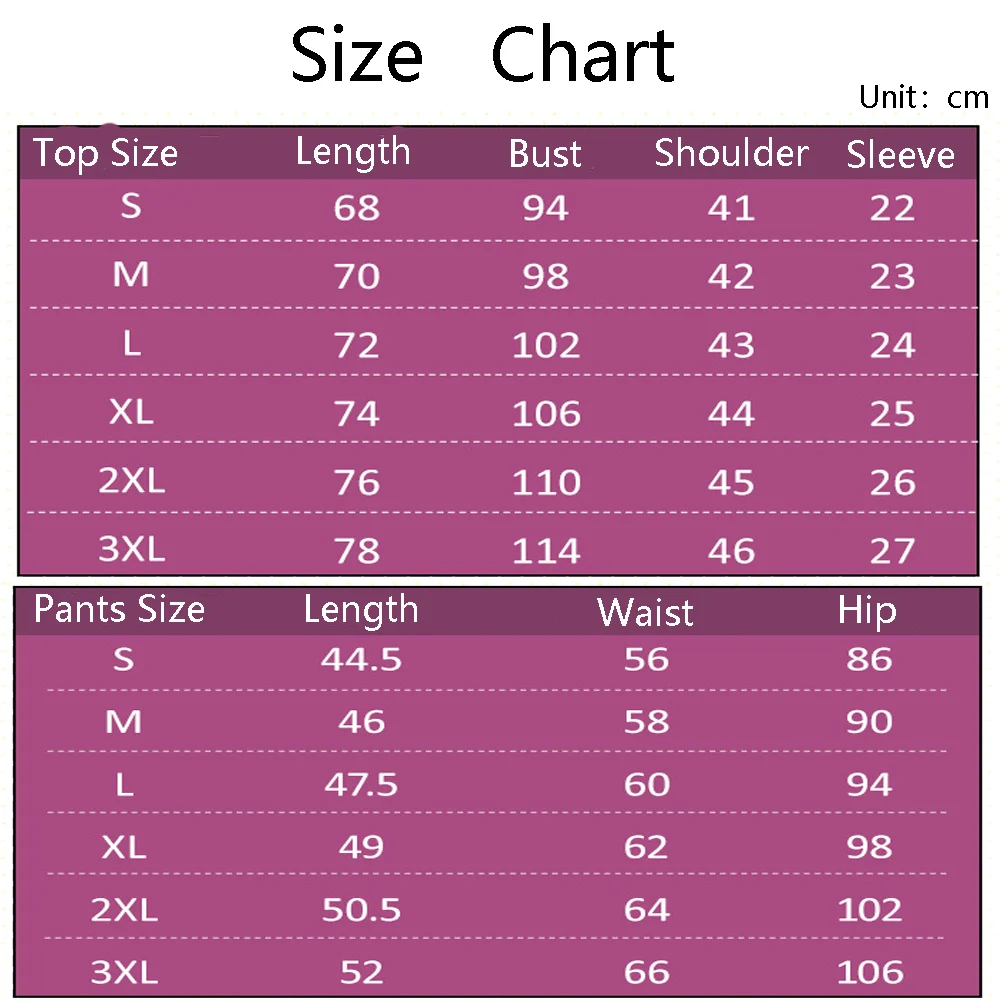The width and height of the screenshot is (1000, 1000).
Task: Click the Sleeve column header
Action: (901, 154)
